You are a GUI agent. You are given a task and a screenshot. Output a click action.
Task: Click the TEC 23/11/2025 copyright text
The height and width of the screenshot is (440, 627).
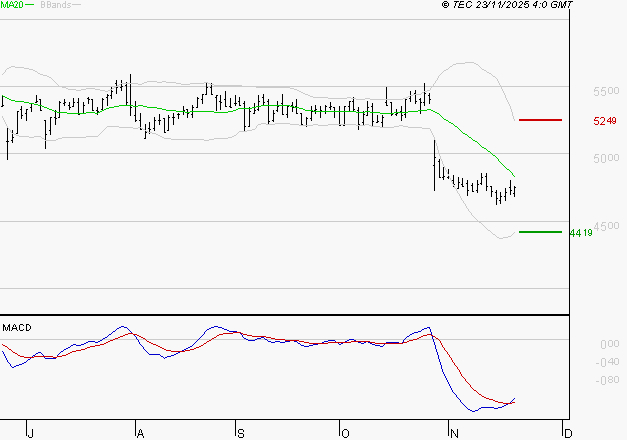click(x=507, y=4)
